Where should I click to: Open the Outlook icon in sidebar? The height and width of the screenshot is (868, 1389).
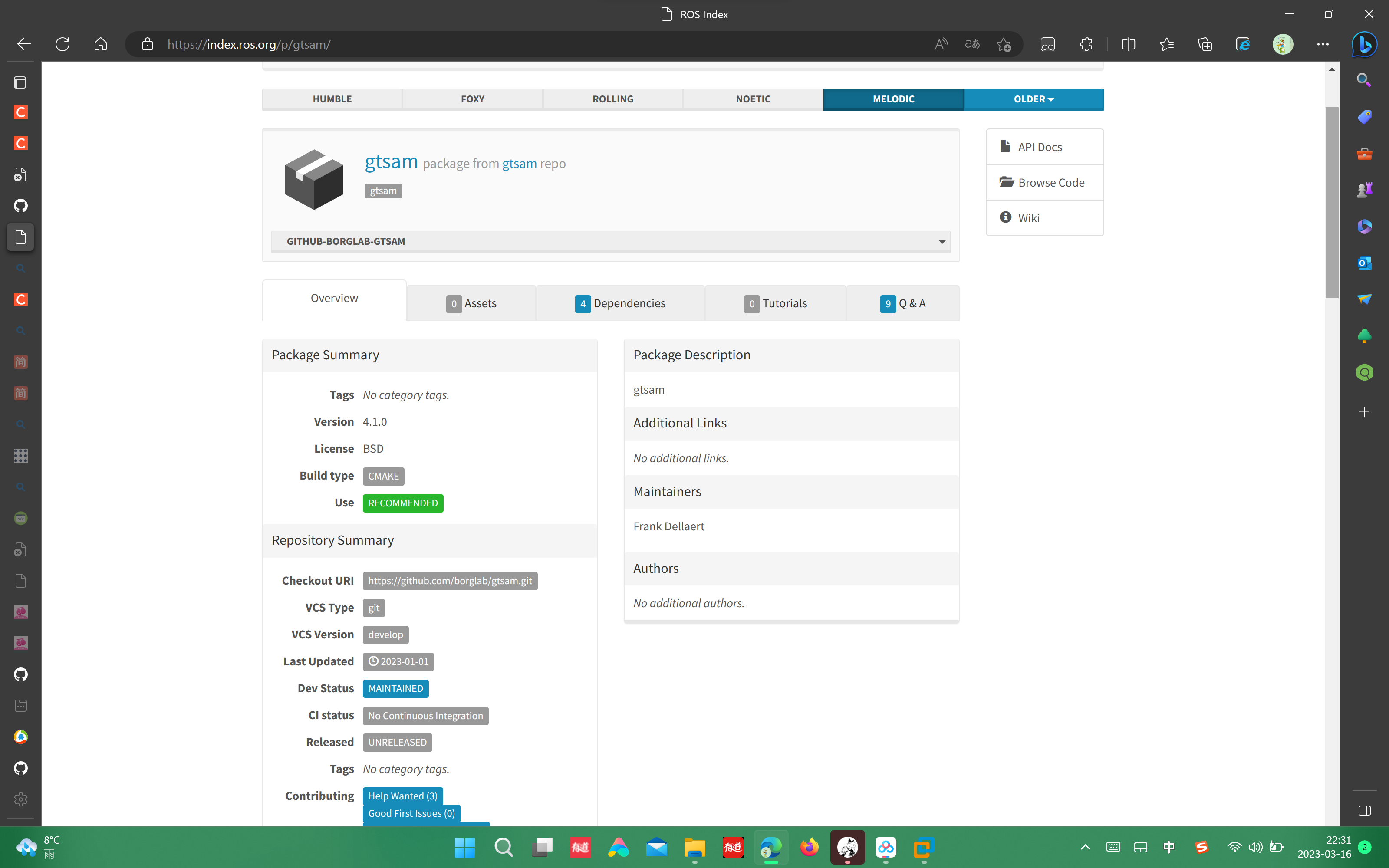pos(1364,263)
